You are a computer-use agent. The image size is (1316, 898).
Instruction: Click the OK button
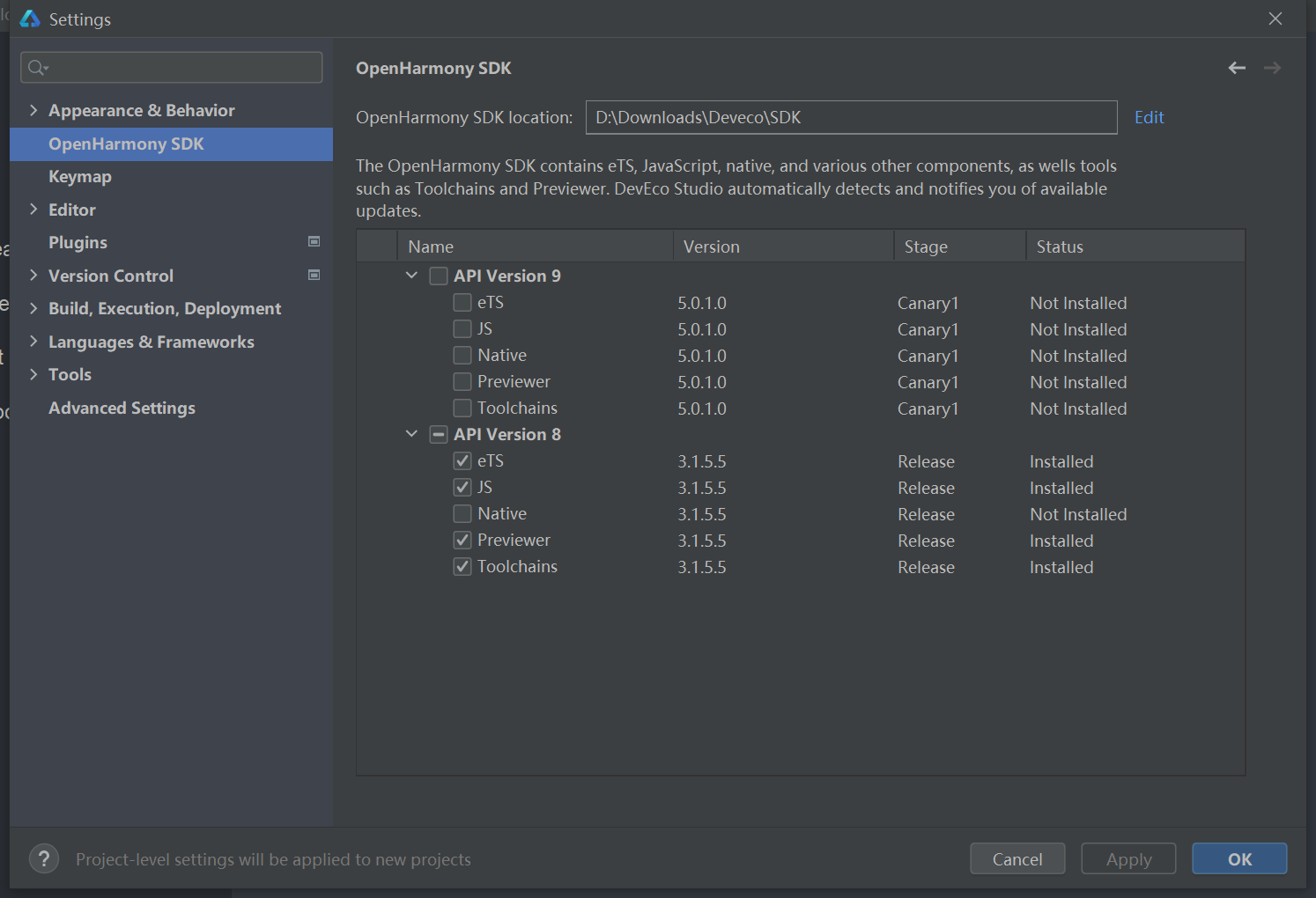click(1239, 858)
